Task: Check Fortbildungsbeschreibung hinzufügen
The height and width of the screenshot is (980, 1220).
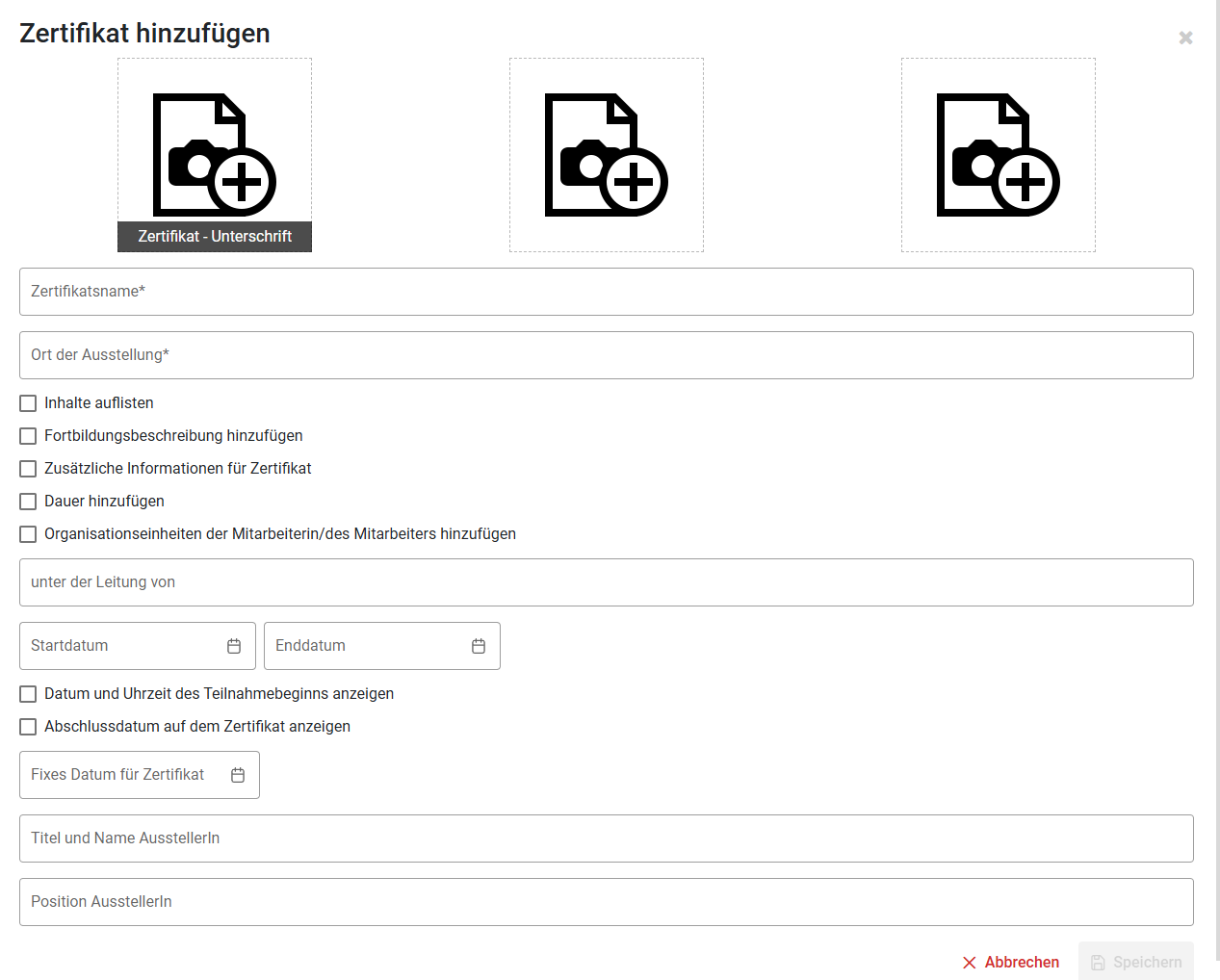Action: tap(29, 436)
